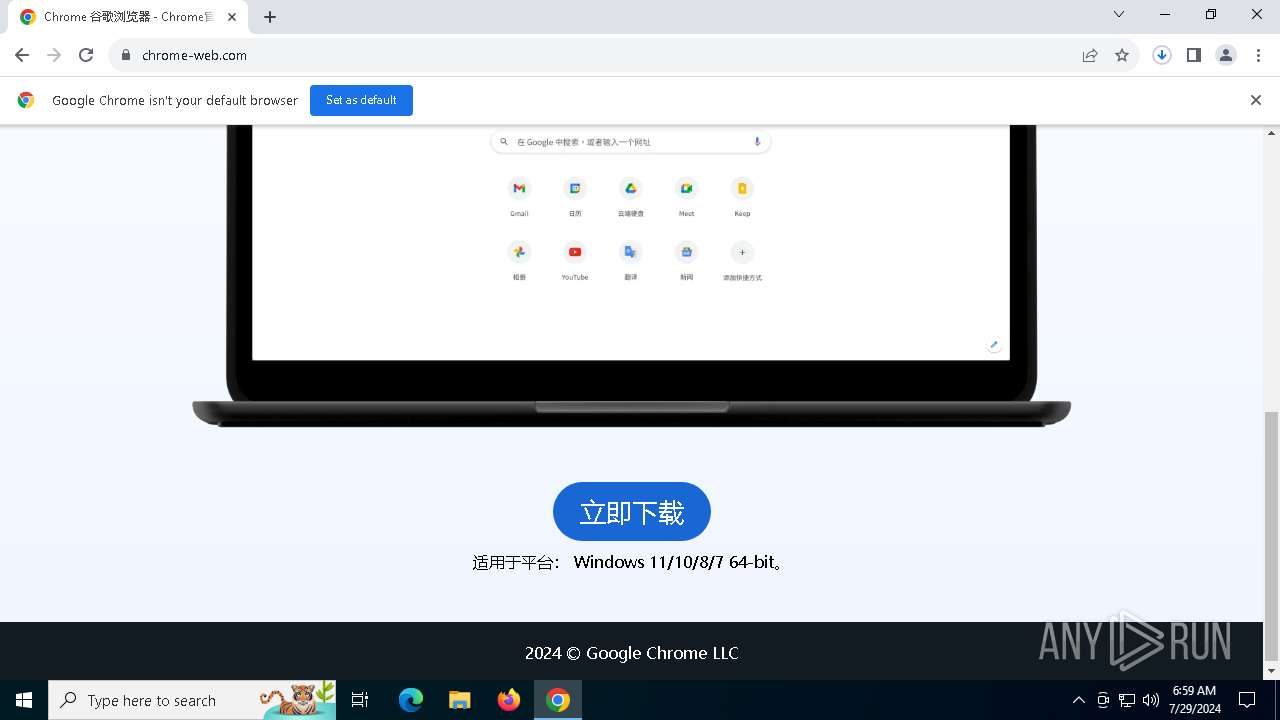Share this page icon

[1090, 55]
